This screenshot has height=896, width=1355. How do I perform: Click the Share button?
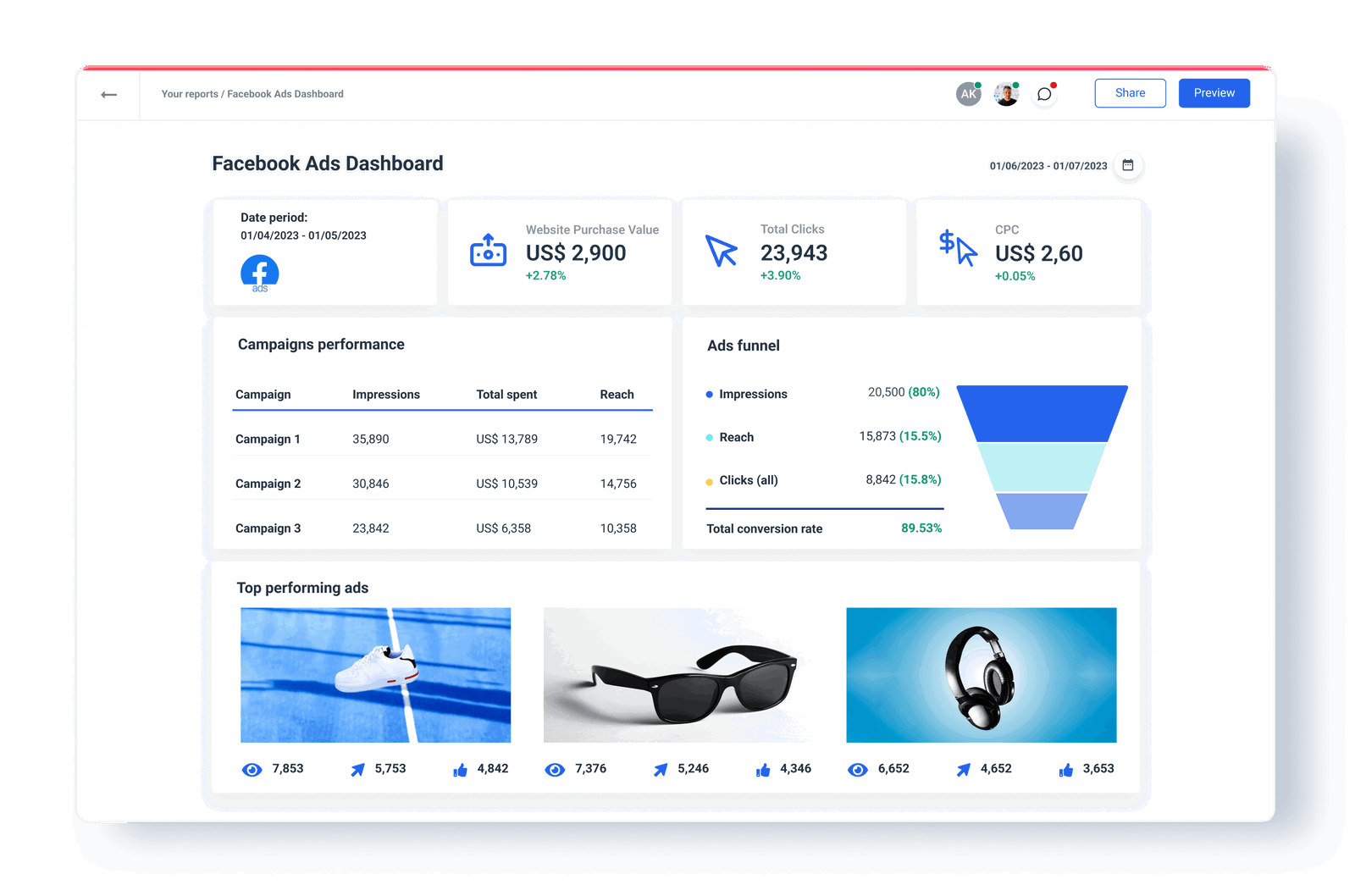click(1130, 93)
